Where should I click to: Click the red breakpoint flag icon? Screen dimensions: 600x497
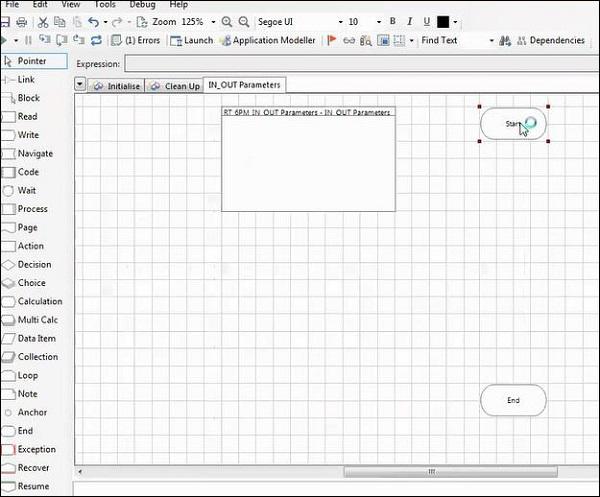(332, 40)
